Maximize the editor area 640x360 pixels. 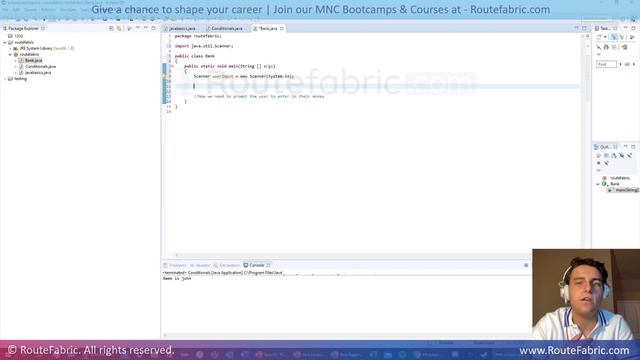pos(584,28)
